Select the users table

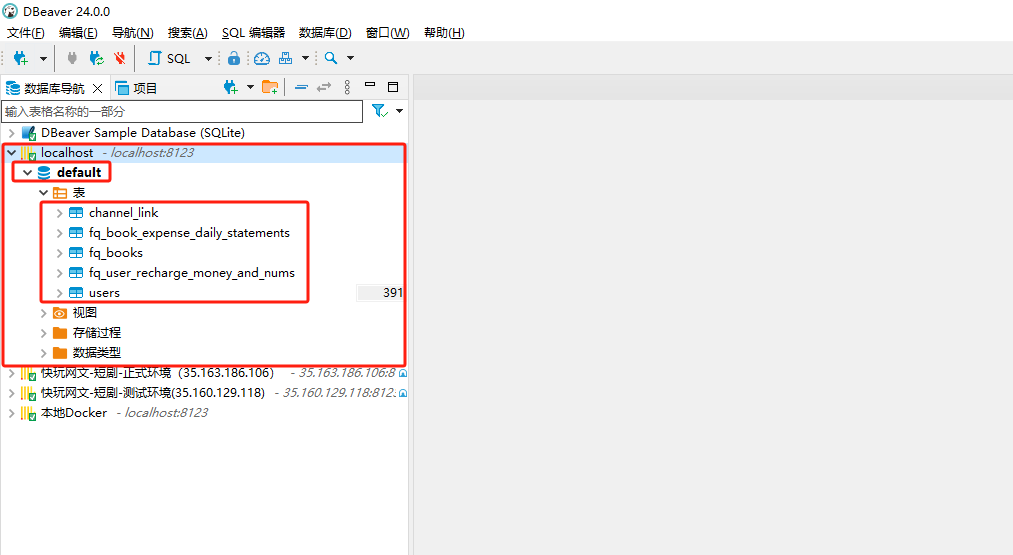point(104,293)
